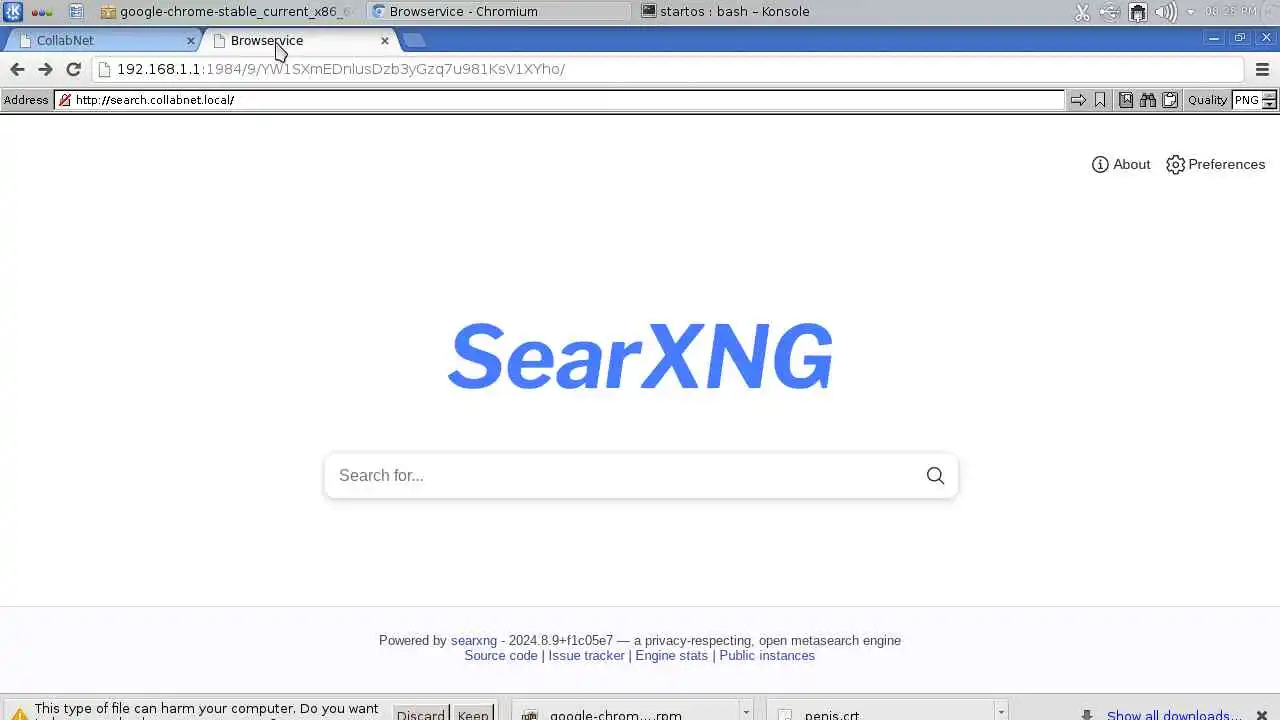The height and width of the screenshot is (720, 1280).
Task: Go forward using the Chromium forward arrow
Action: (x=45, y=69)
